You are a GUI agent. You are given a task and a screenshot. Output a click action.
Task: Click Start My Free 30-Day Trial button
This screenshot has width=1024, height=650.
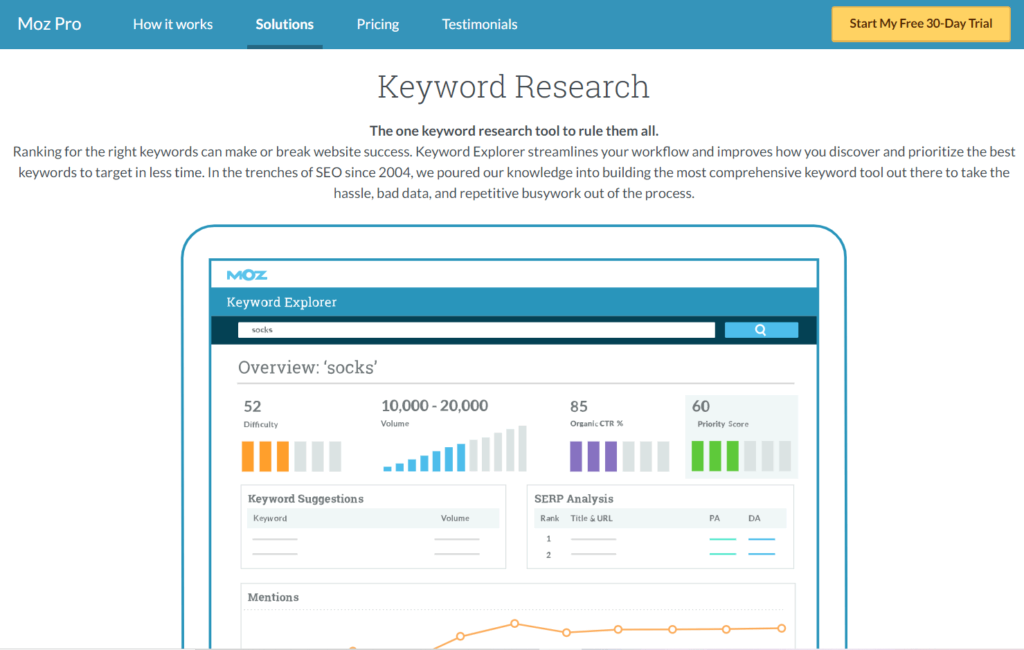(921, 24)
